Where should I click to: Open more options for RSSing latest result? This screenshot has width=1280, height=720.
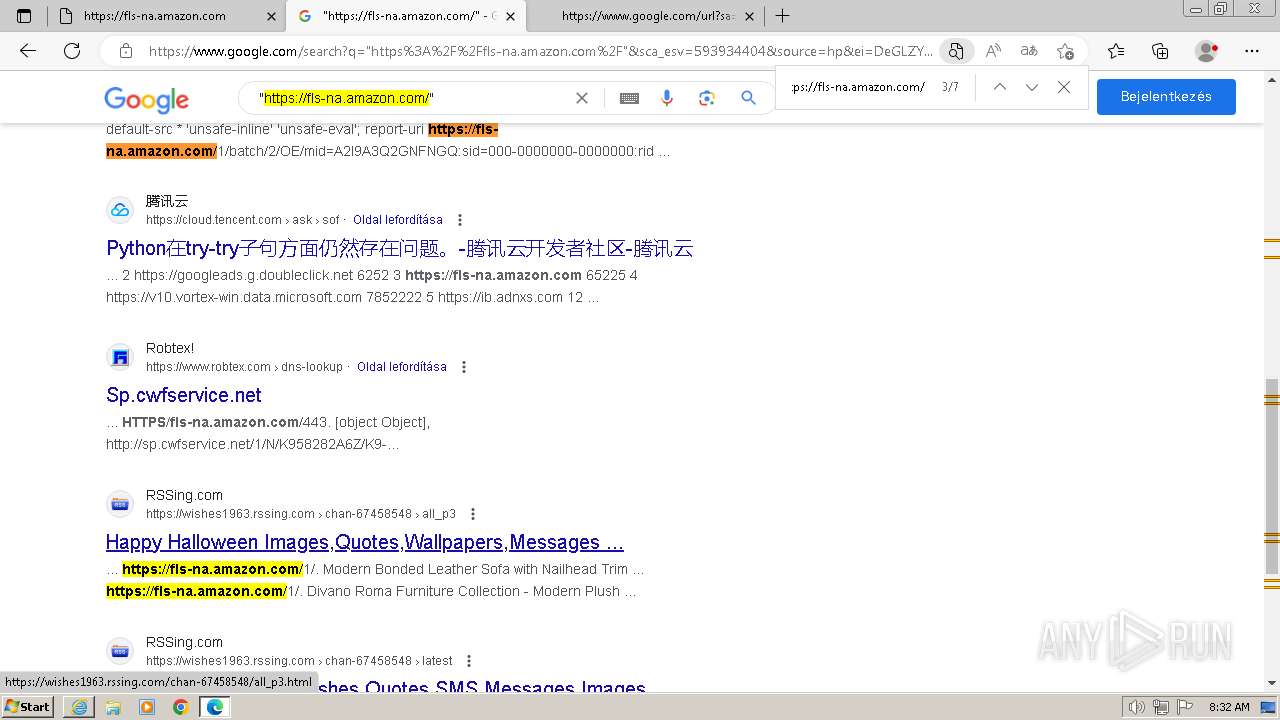point(469,661)
